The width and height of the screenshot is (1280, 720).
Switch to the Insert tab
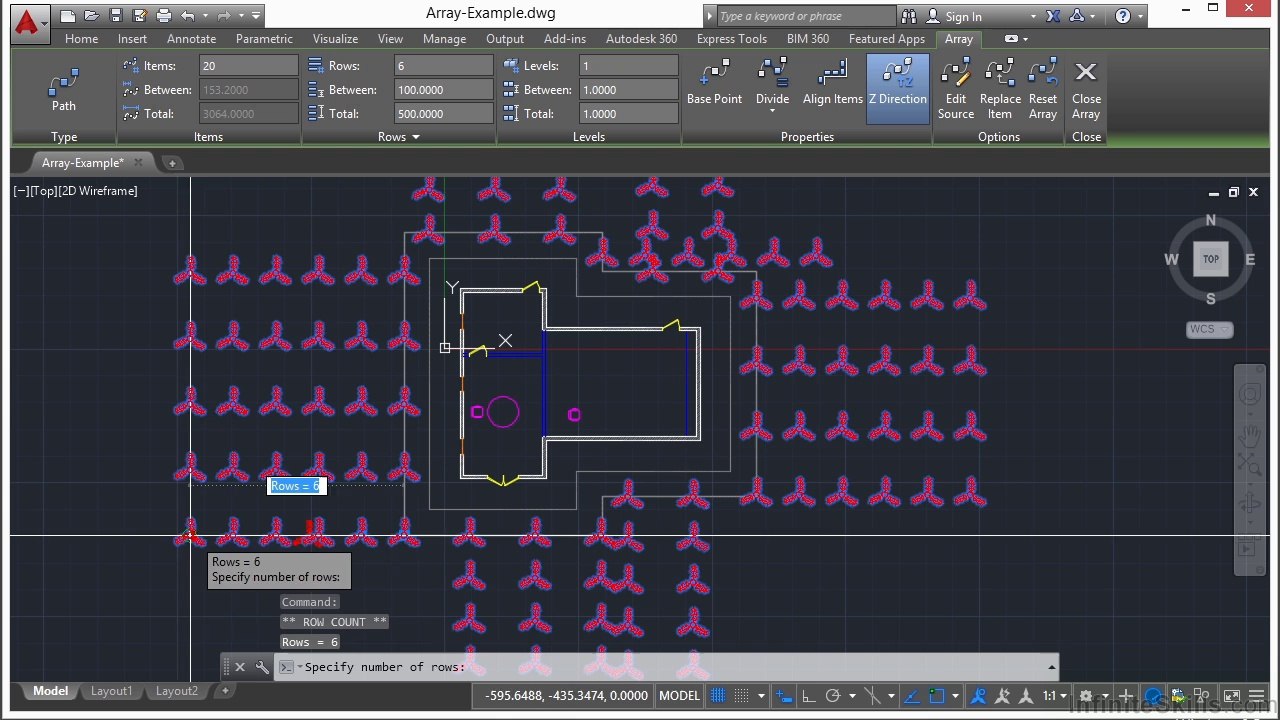click(x=132, y=39)
